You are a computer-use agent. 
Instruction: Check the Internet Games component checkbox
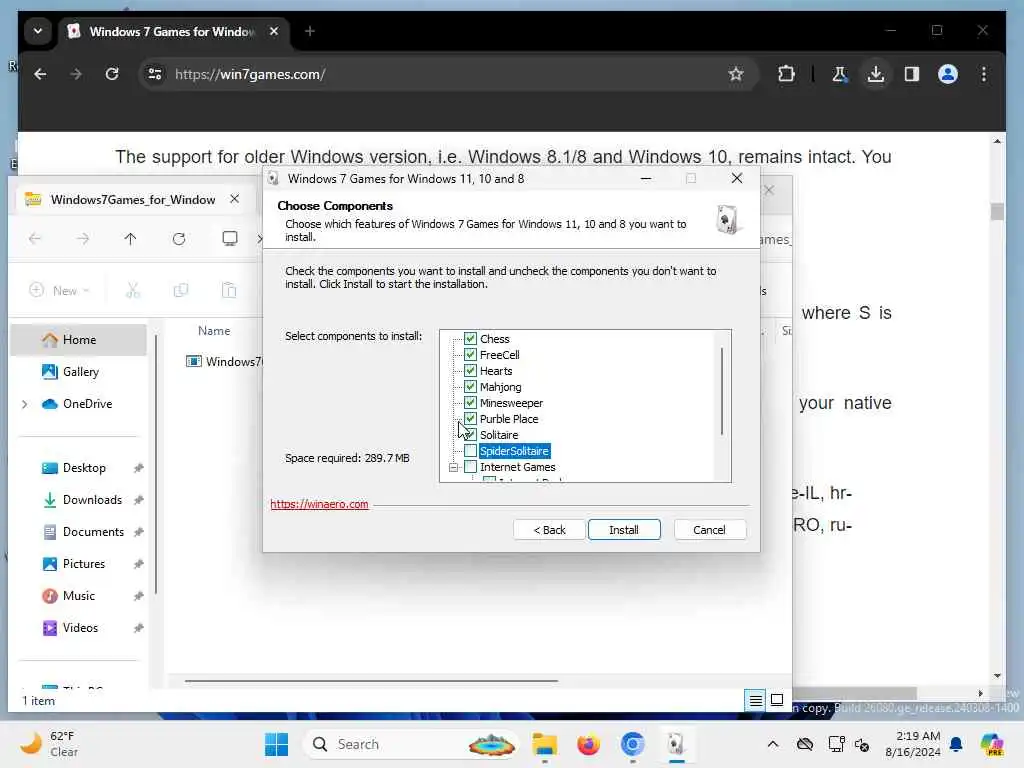tap(470, 466)
